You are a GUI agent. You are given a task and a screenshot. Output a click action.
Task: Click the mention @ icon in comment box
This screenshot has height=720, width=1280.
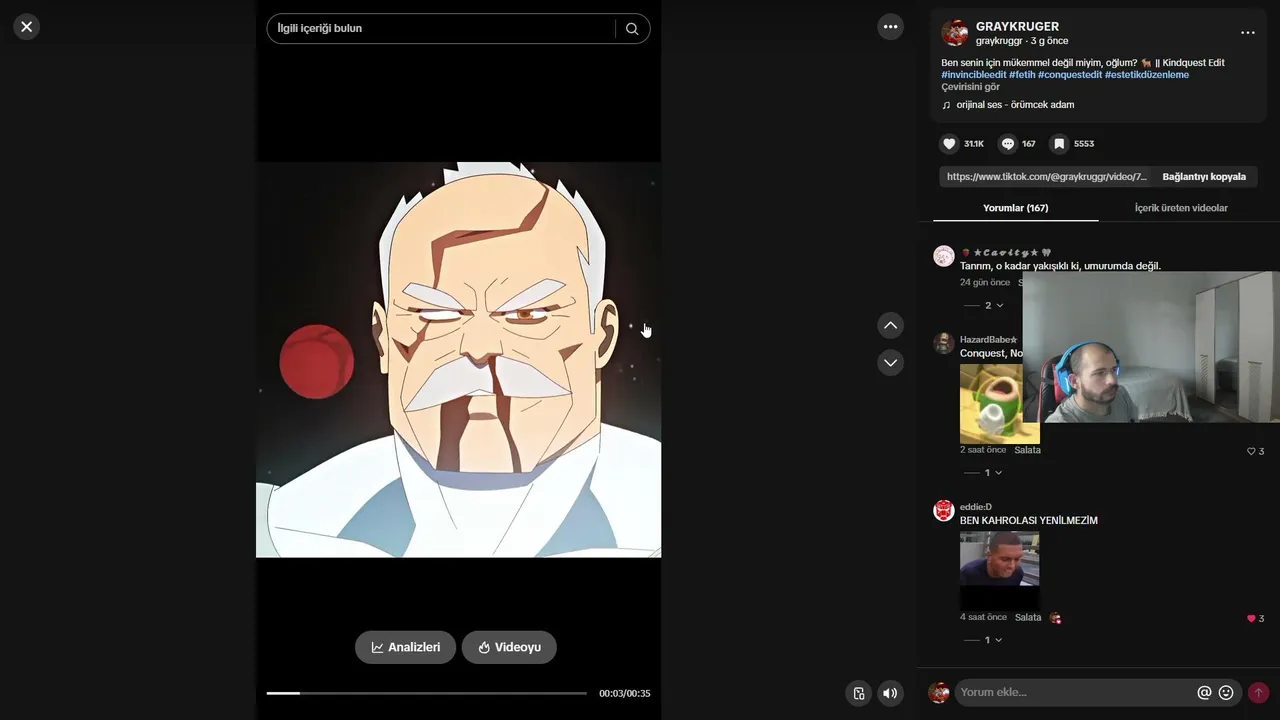[1204, 692]
